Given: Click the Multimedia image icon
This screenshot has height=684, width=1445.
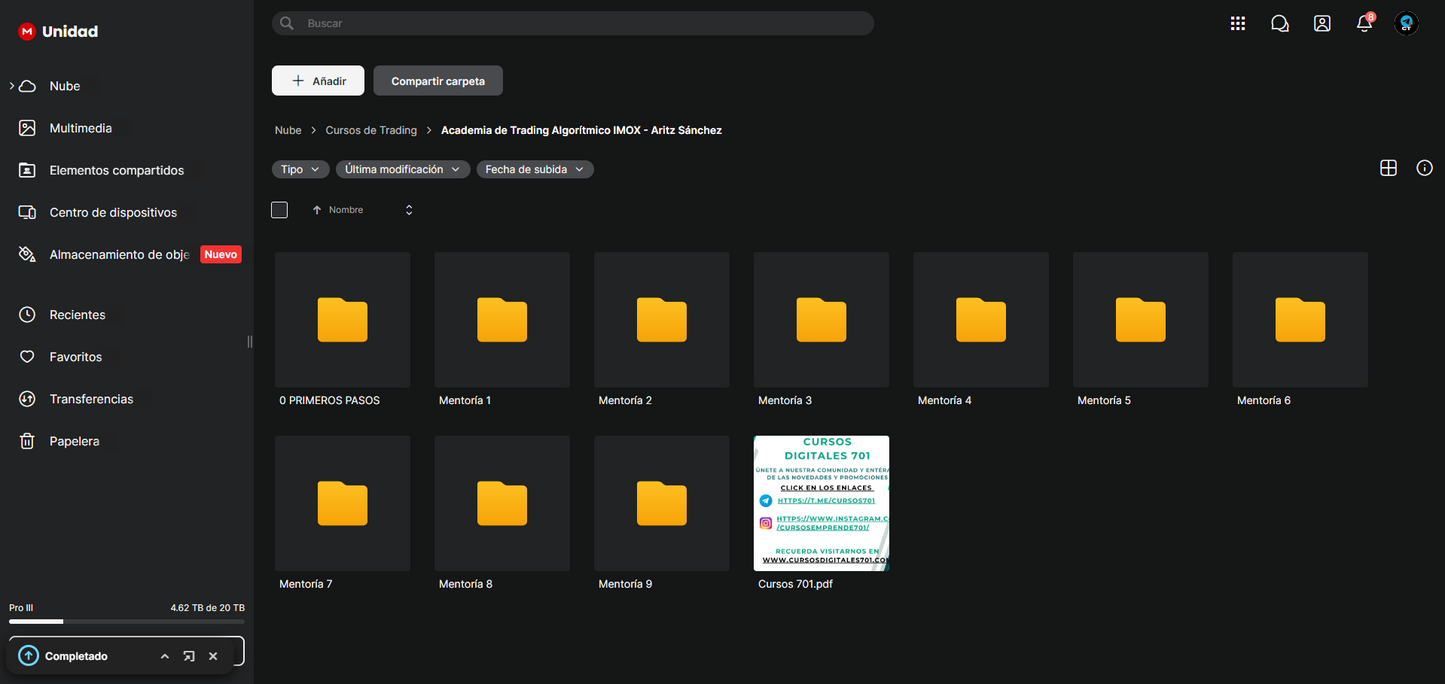Looking at the screenshot, I should 28,128.
